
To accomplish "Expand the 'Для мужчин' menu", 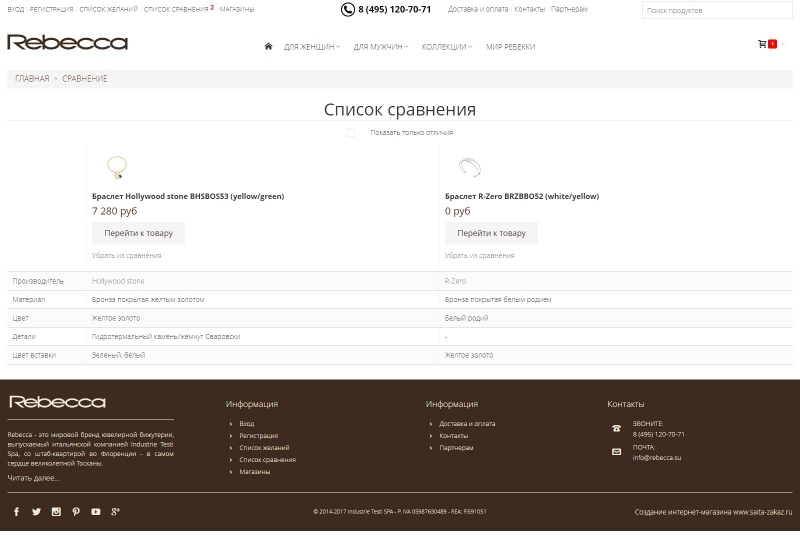I will tap(381, 47).
